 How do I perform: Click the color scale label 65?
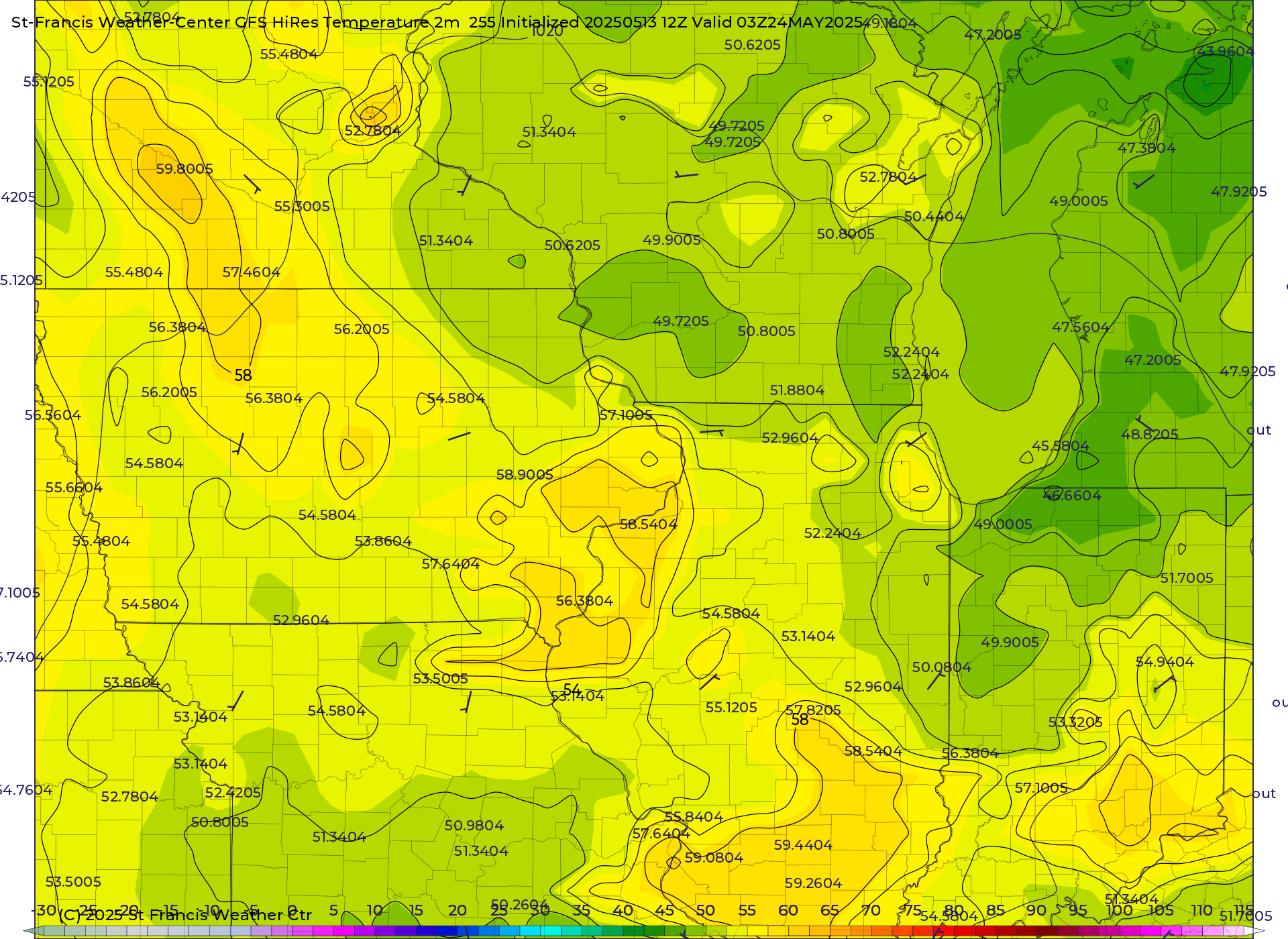[x=830, y=910]
